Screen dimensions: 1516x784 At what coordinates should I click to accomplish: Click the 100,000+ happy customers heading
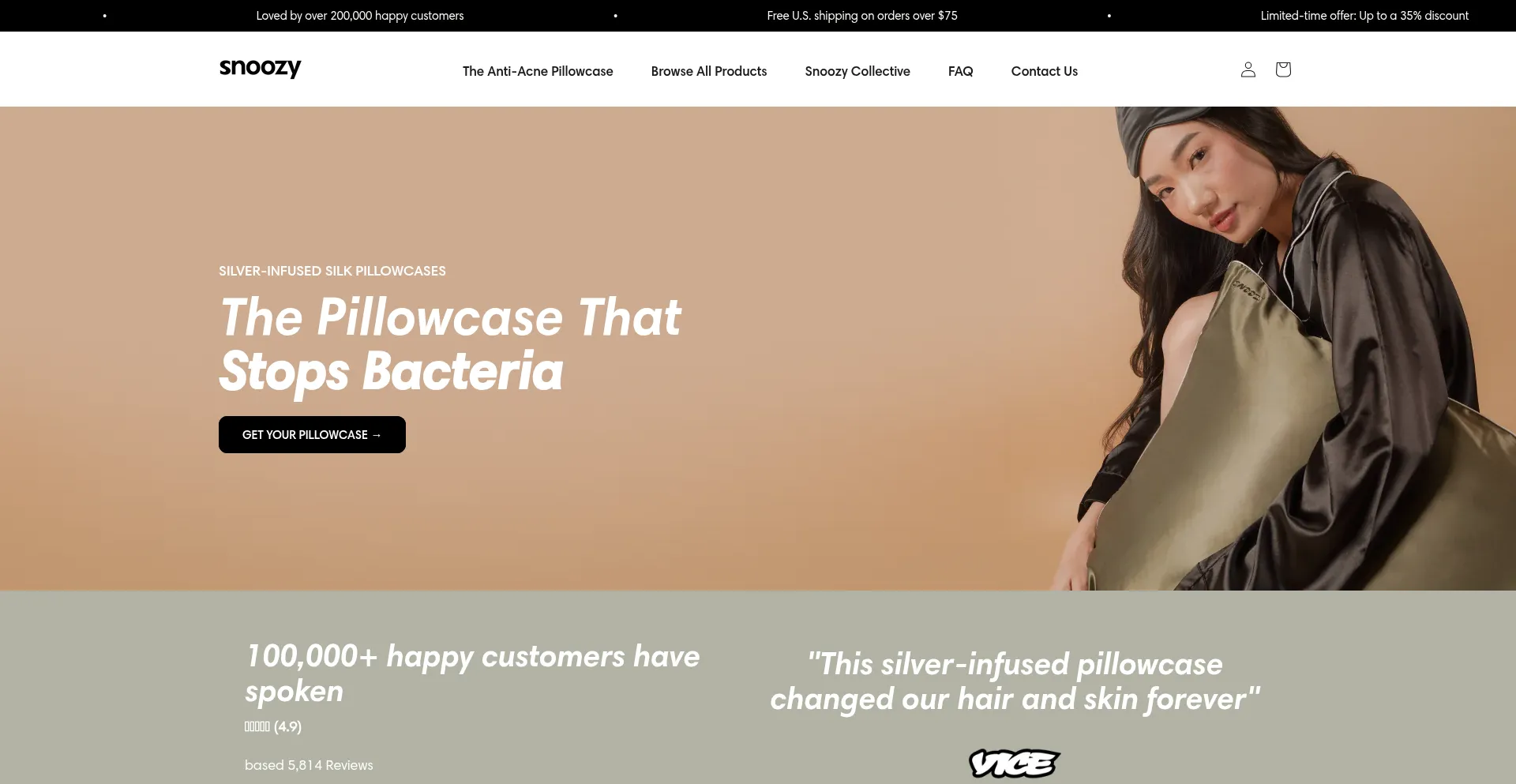pyautogui.click(x=472, y=673)
